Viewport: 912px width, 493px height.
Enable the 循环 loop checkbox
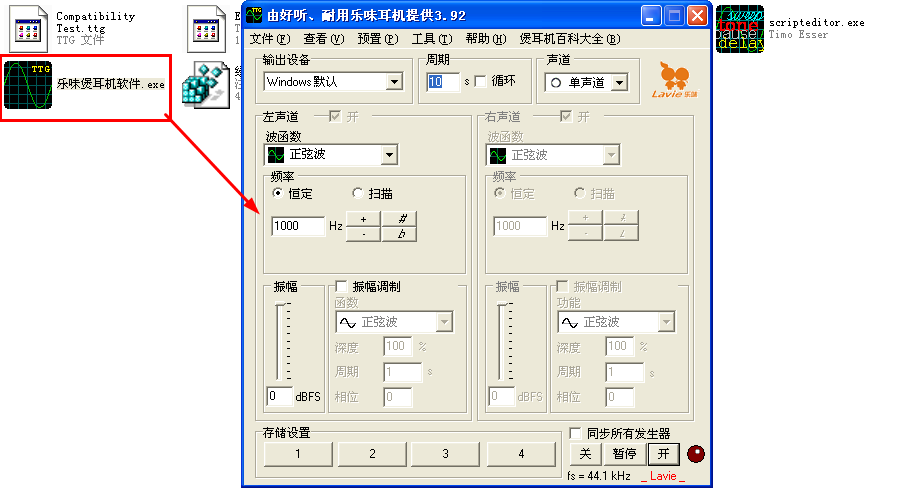click(x=480, y=81)
